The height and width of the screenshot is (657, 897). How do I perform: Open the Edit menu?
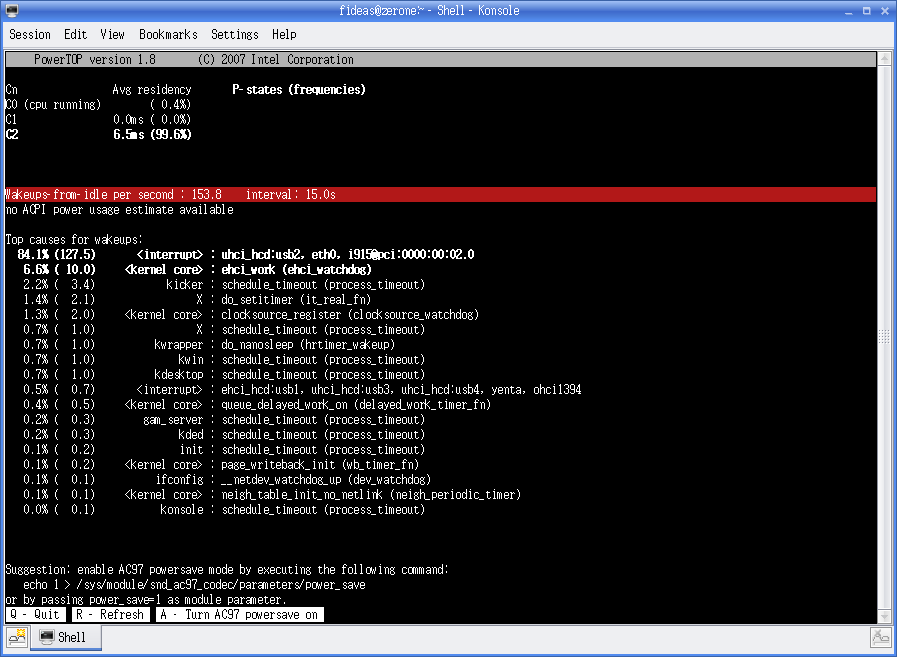[x=76, y=34]
